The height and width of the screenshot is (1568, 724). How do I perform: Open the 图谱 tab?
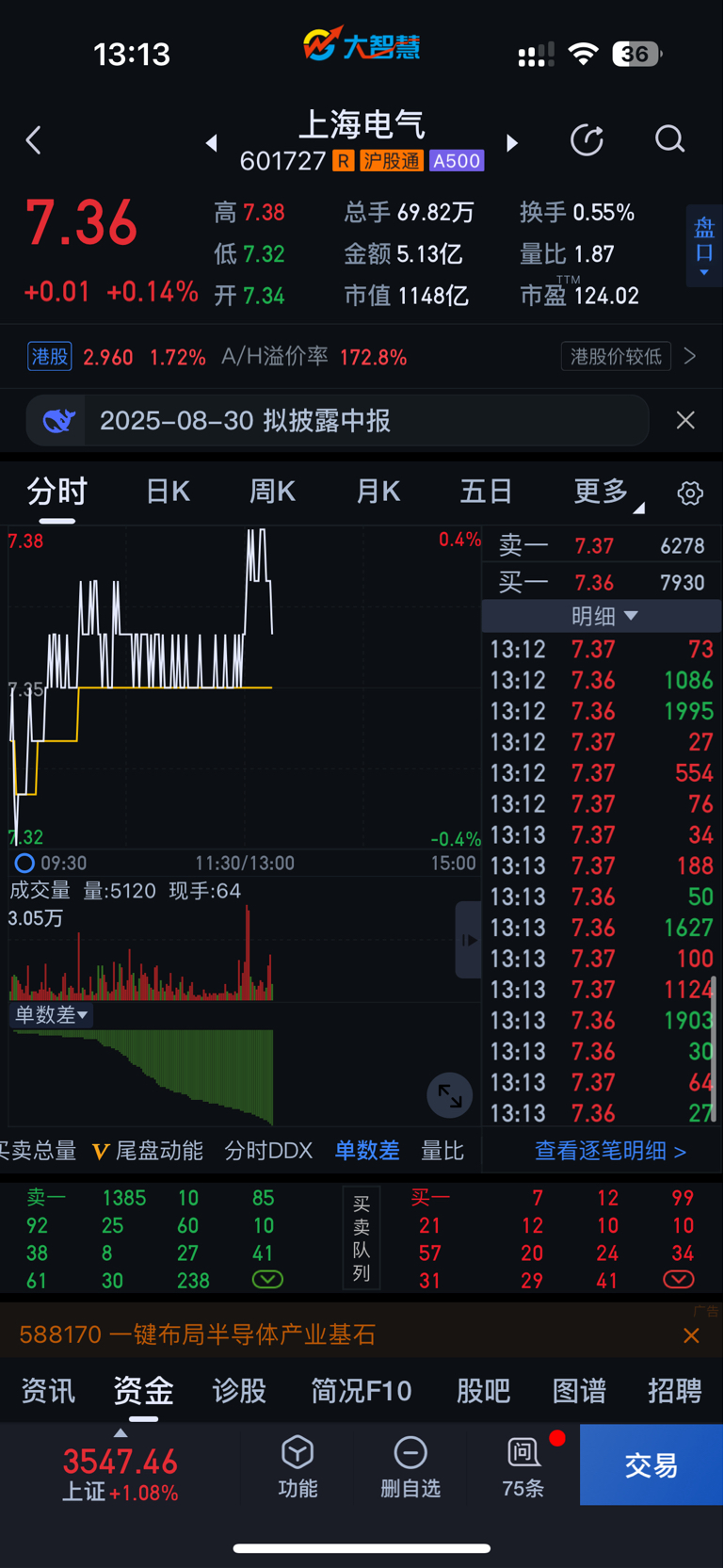click(579, 1391)
